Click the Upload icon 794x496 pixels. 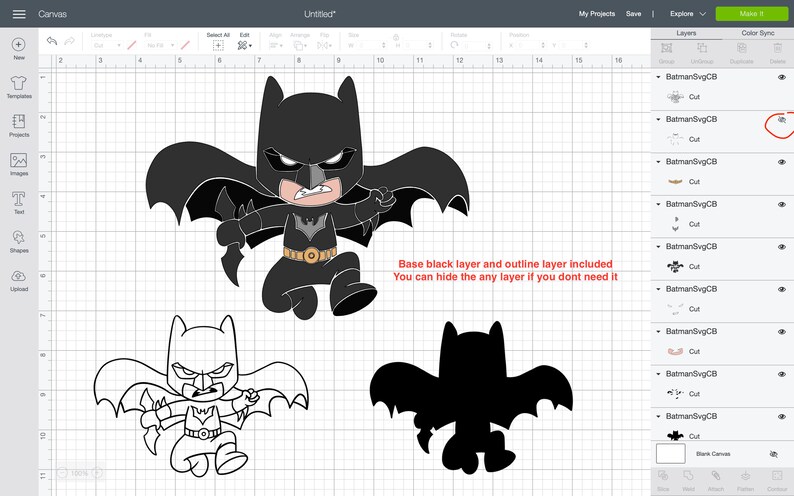coord(19,276)
